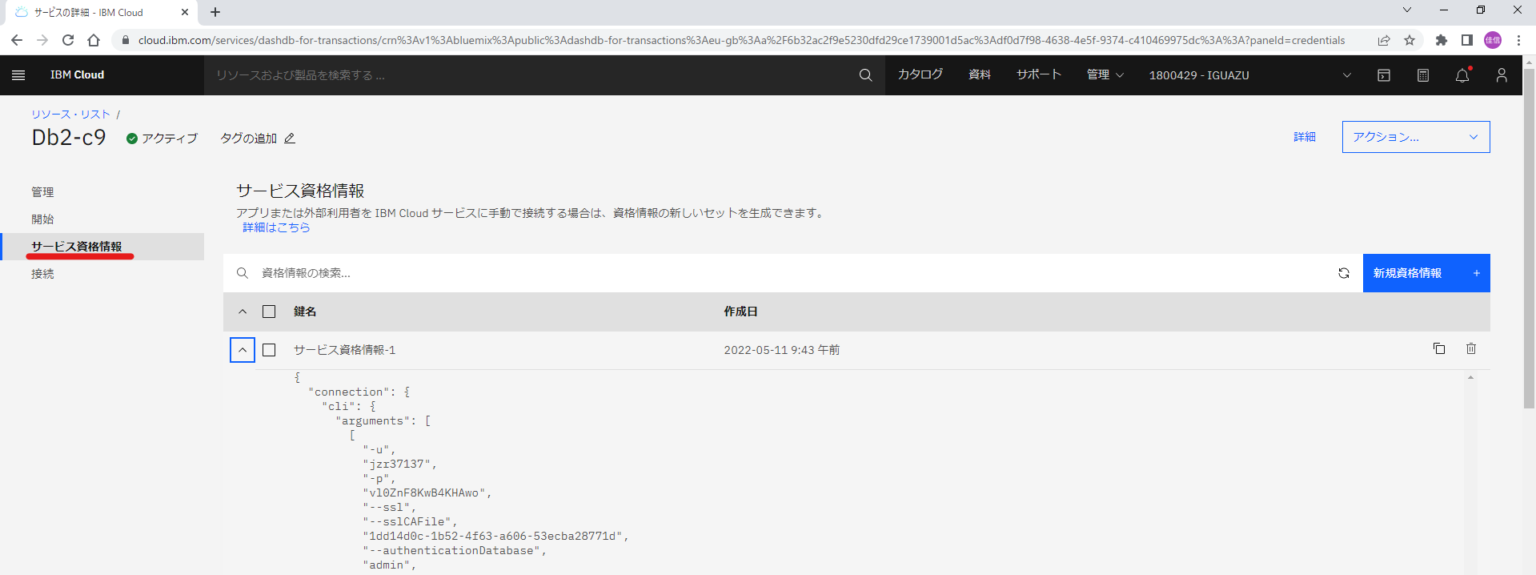Open the IBM Cloud Shell icon
The height and width of the screenshot is (575, 1536).
pyautogui.click(x=1384, y=75)
